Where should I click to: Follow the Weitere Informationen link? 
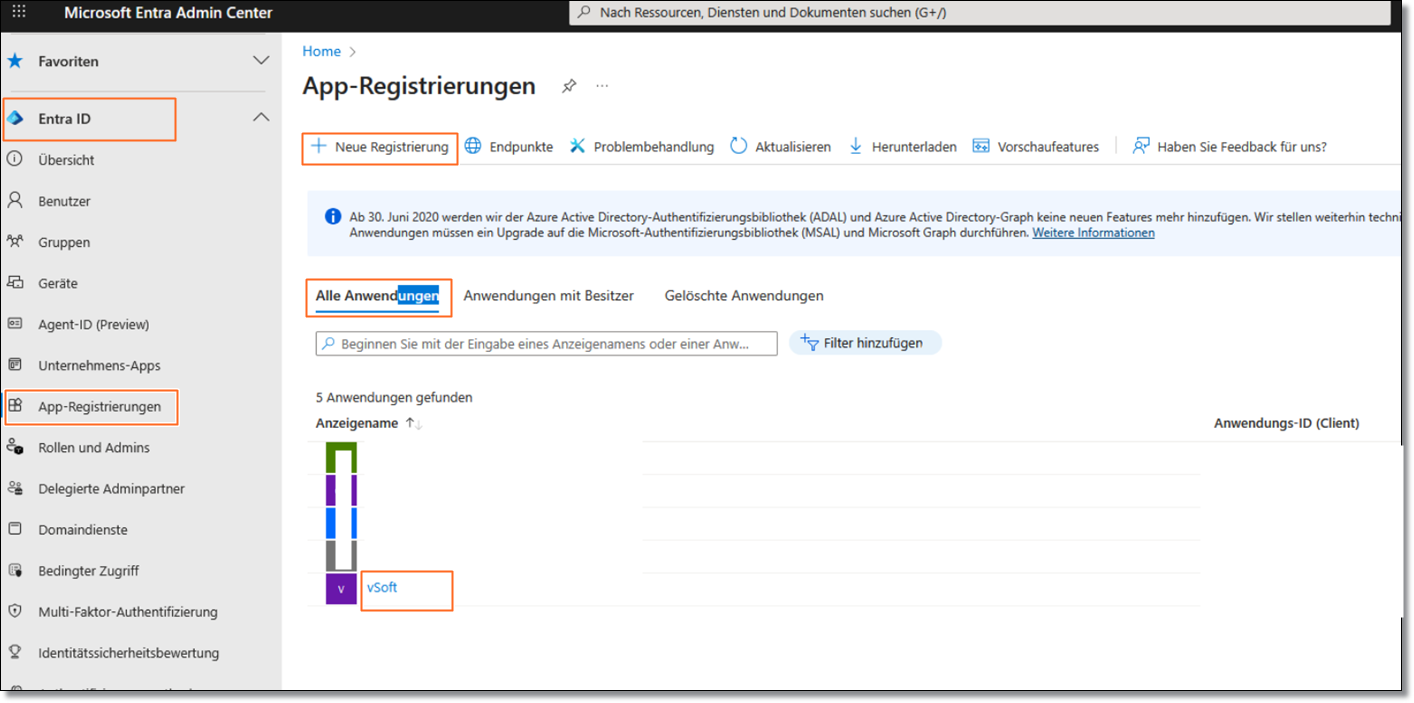coord(1093,232)
